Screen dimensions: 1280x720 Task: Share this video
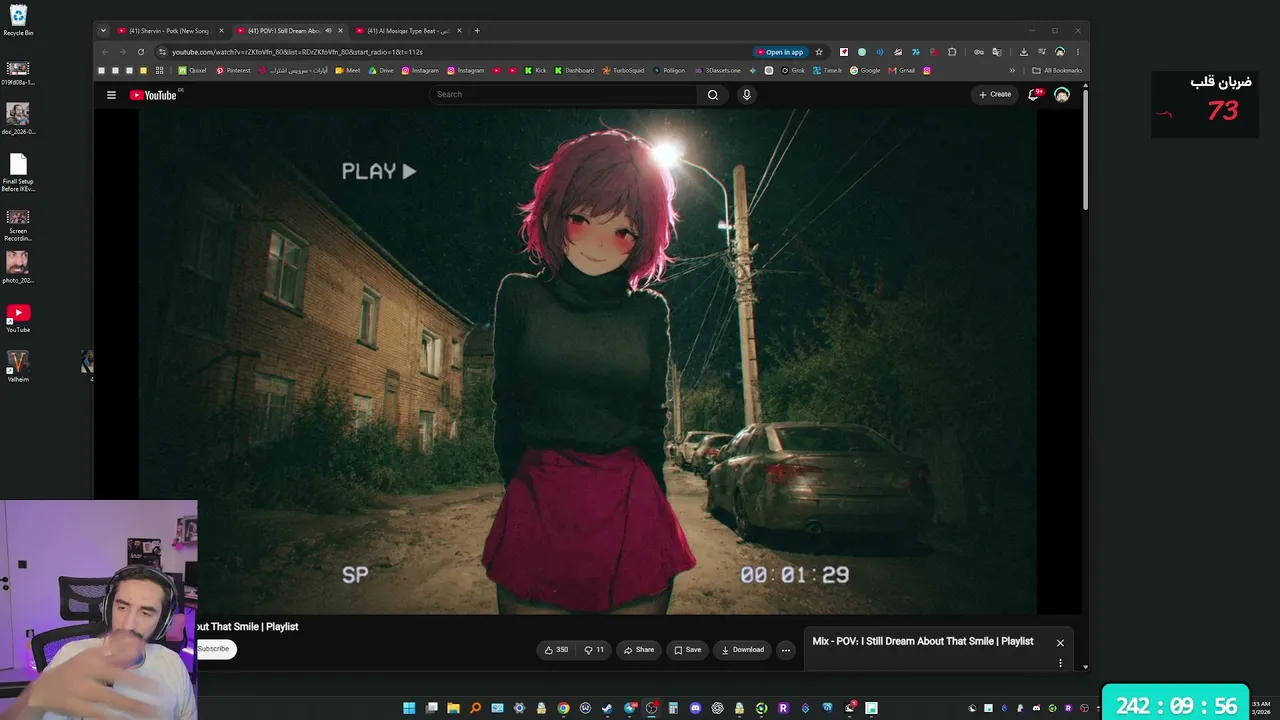pyautogui.click(x=639, y=650)
